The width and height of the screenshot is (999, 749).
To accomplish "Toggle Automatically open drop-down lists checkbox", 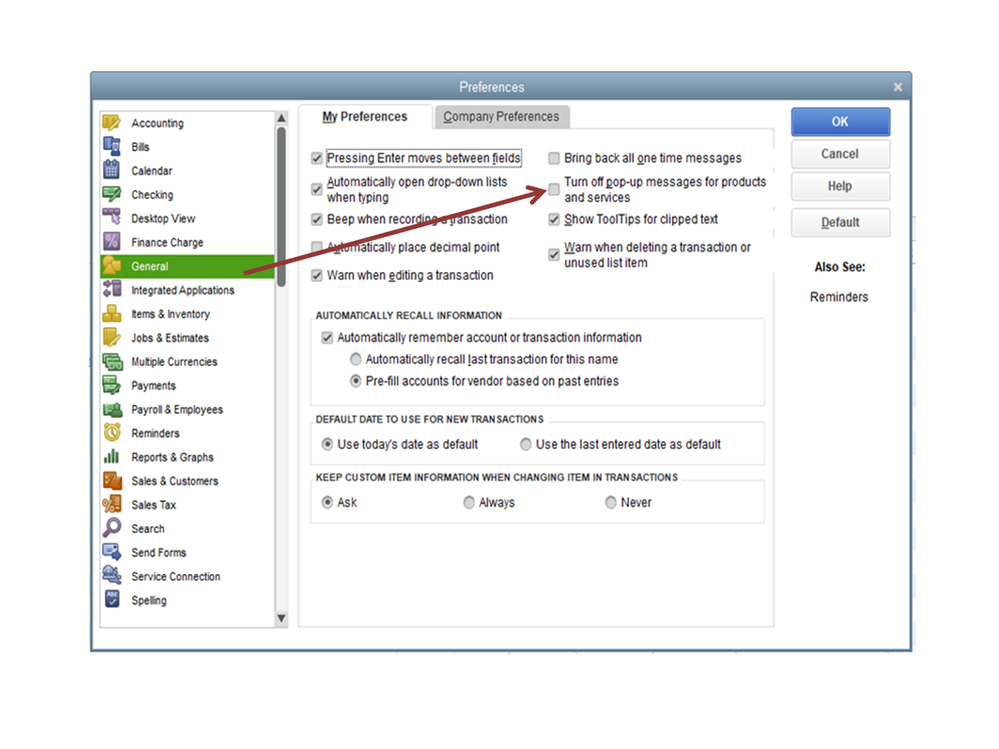I will [x=317, y=189].
